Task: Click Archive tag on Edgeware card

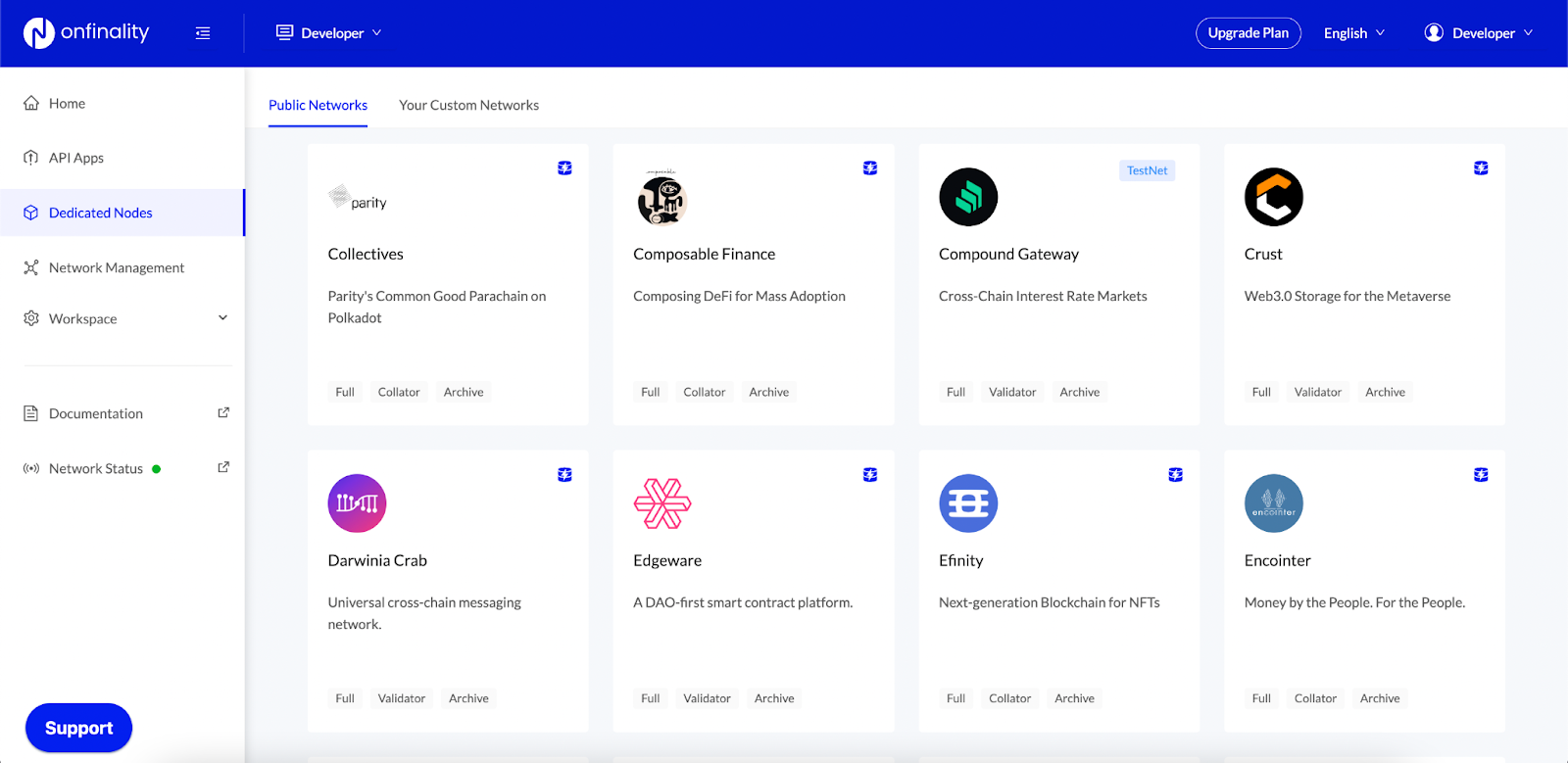Action: (774, 698)
